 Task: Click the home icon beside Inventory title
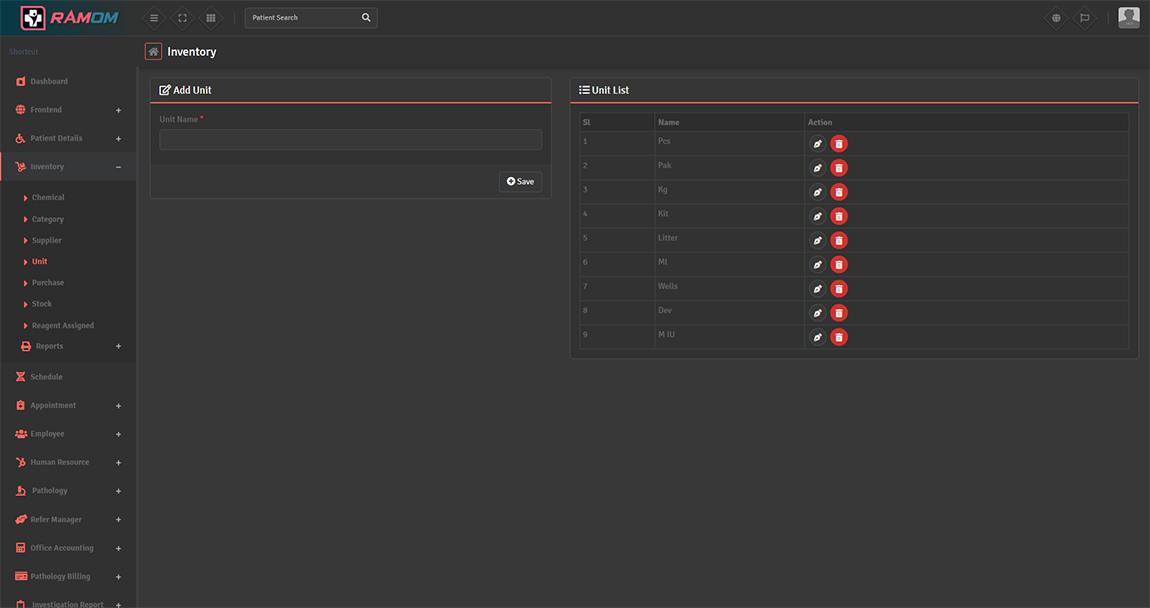(153, 52)
